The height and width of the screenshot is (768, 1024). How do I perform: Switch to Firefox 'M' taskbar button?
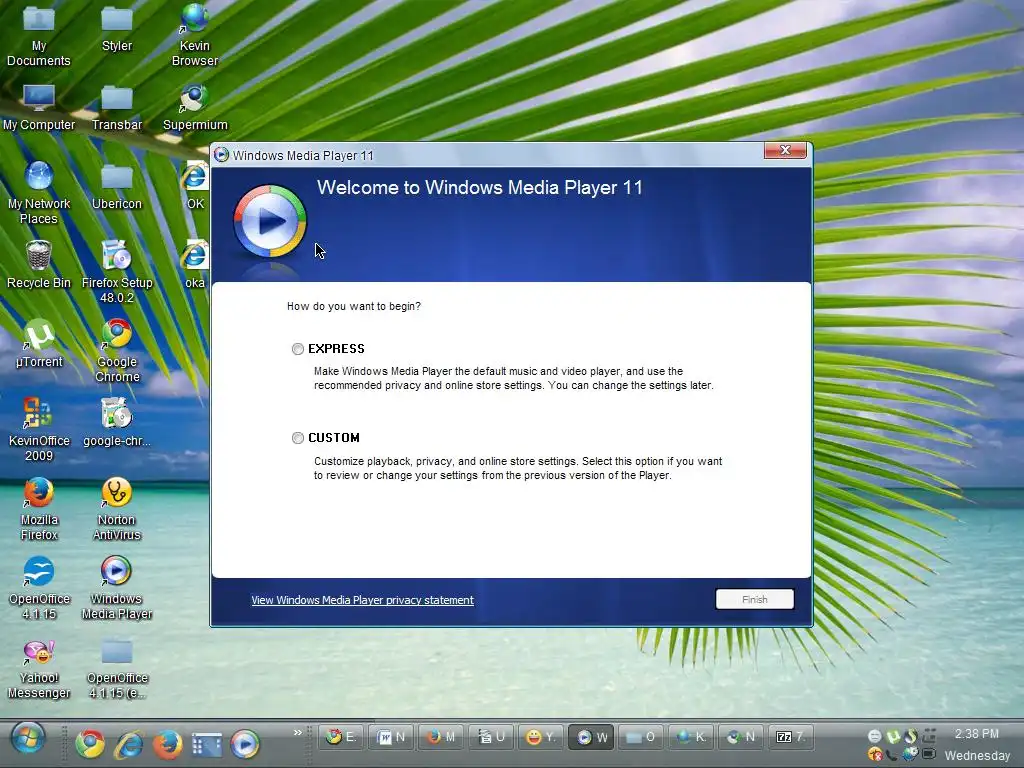[441, 737]
